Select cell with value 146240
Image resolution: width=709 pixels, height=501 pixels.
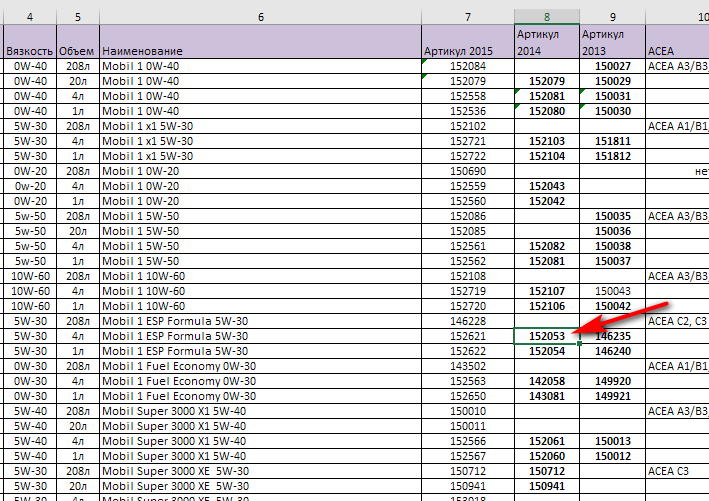pos(612,351)
